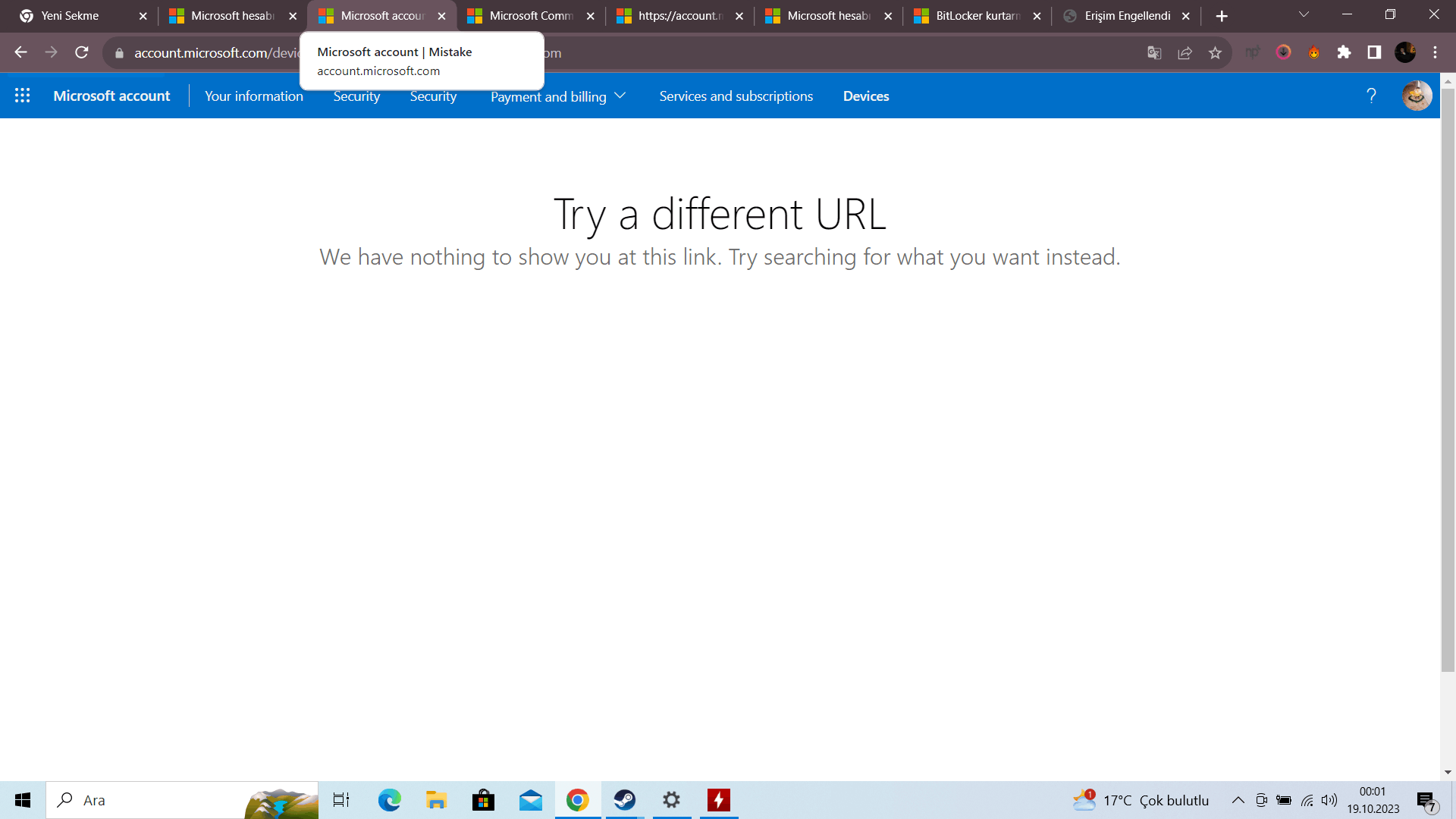Click the Translate page icon
Image resolution: width=1456 pixels, height=819 pixels.
[1154, 52]
